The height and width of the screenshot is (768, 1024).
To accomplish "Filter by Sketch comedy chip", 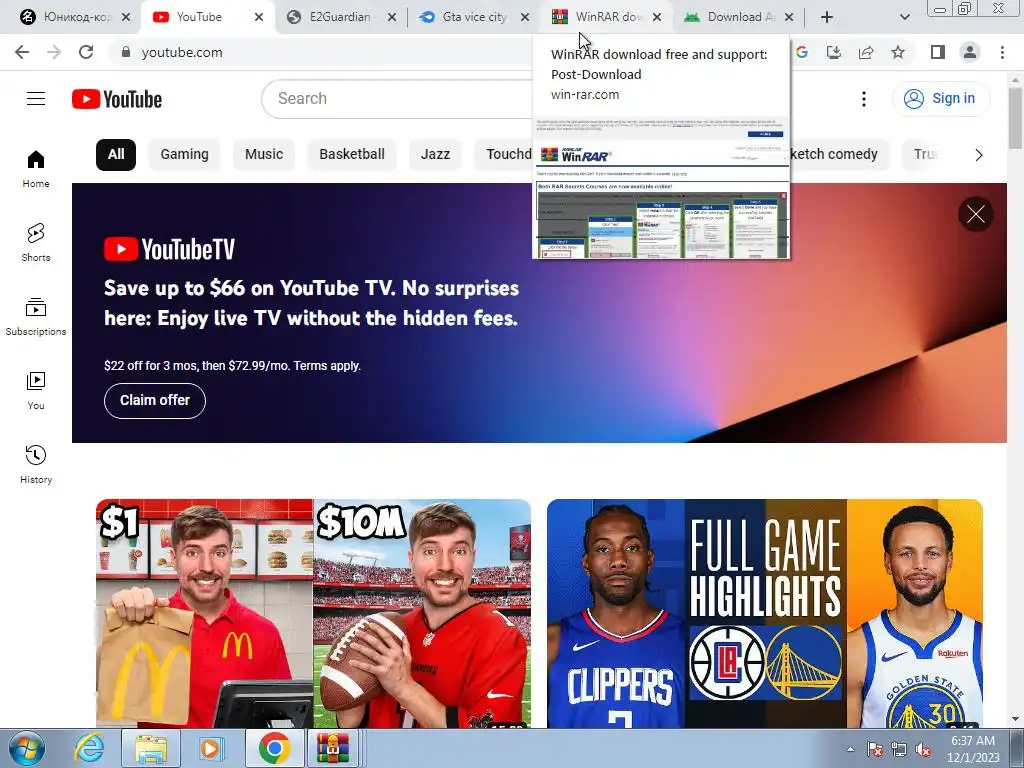I will click(839, 155).
